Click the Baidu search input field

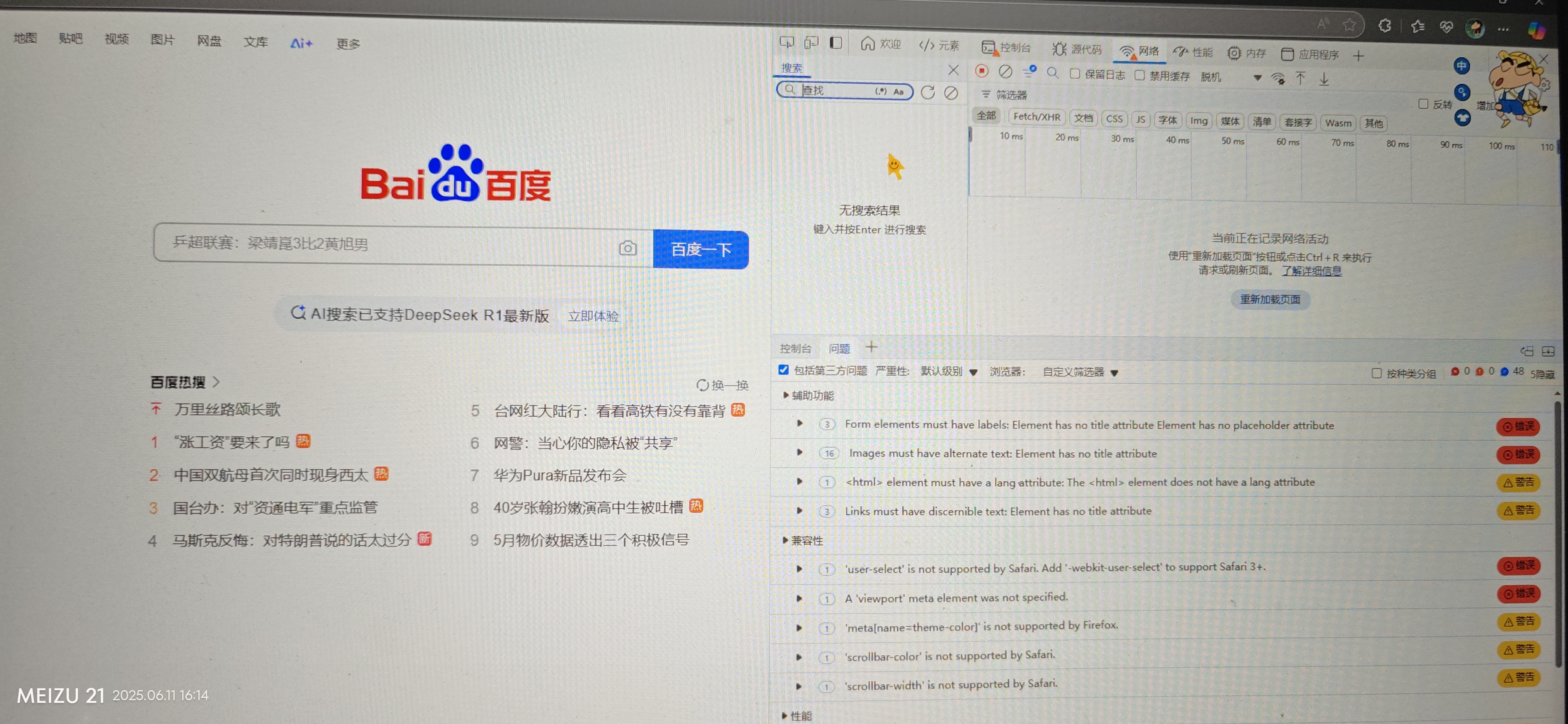coord(390,244)
